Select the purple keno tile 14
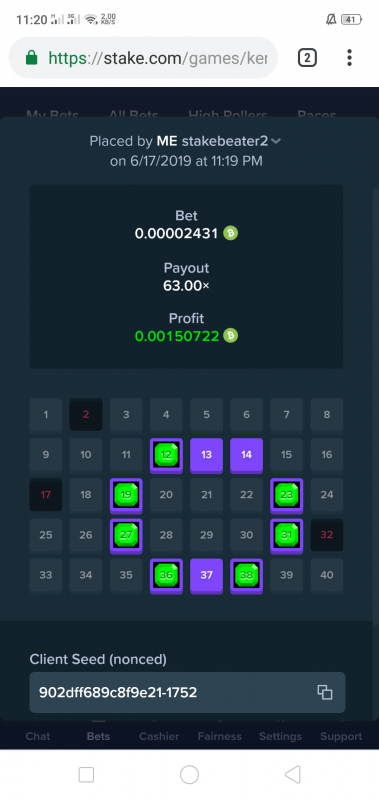This screenshot has width=379, height=800. (246, 455)
